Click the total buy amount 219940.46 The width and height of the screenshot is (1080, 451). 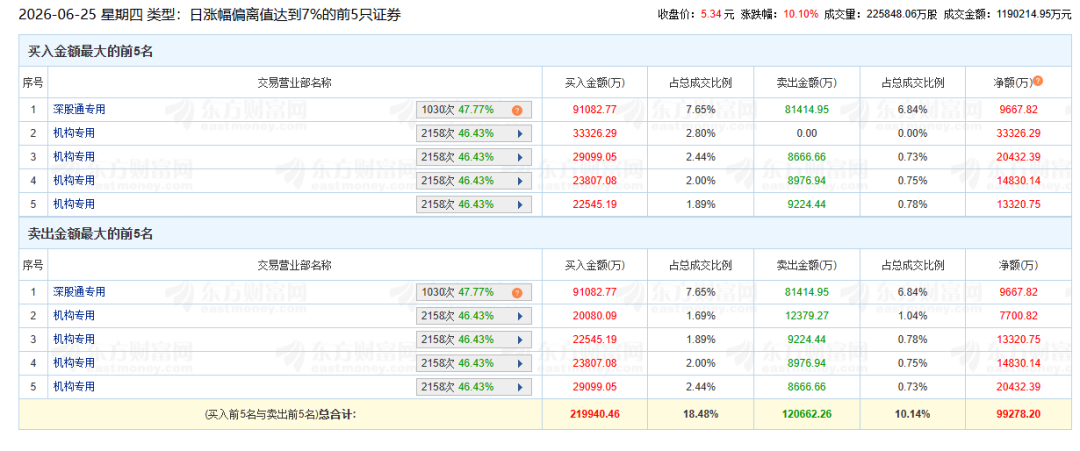coord(595,415)
